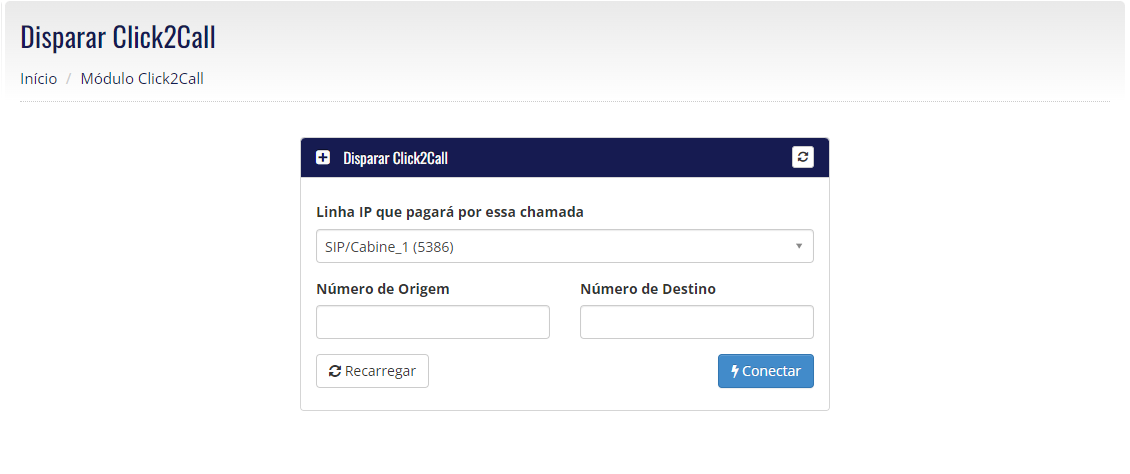Viewport: 1130px width, 474px height.
Task: Click the circular arrows icon inside Recarregar
Action: pos(334,371)
